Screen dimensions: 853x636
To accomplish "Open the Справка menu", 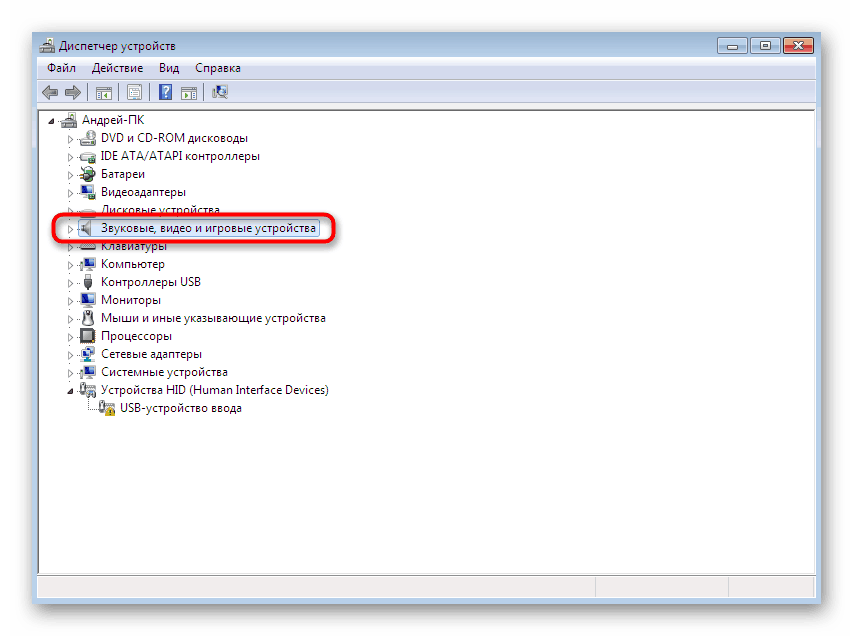I will [x=218, y=68].
